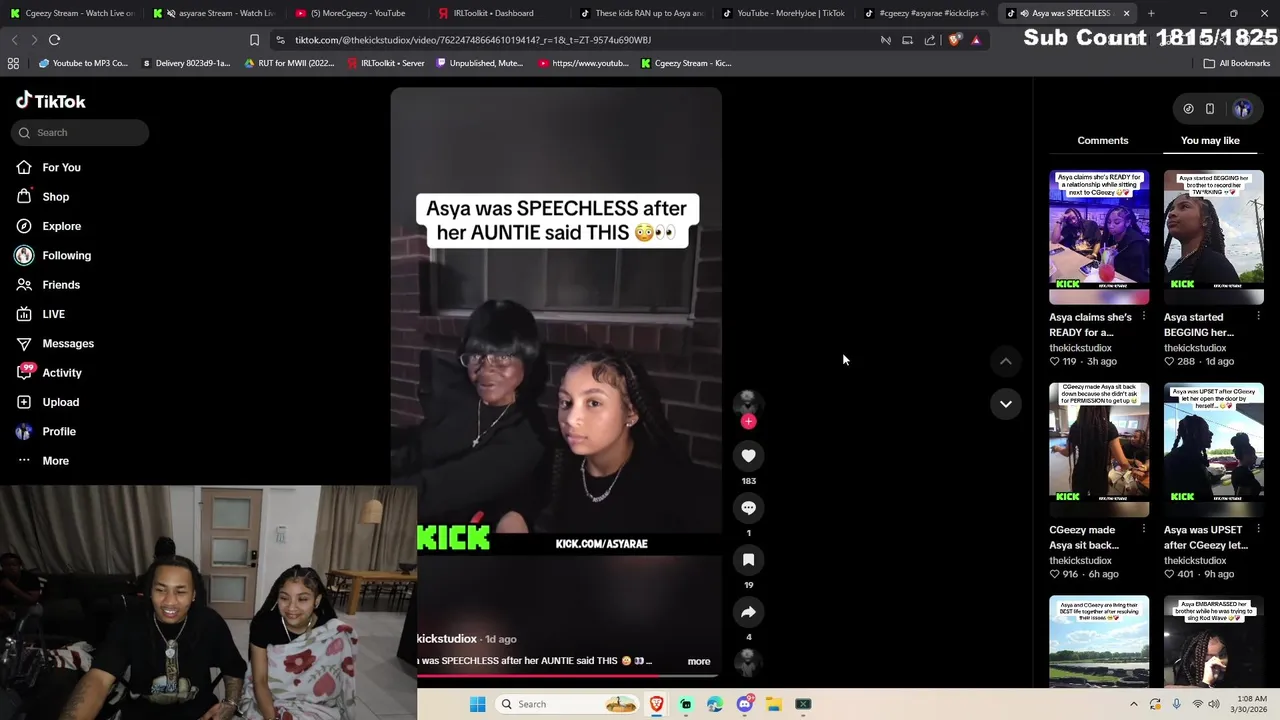1280x720 pixels.
Task: Open the Following feed
Action: tap(66, 255)
